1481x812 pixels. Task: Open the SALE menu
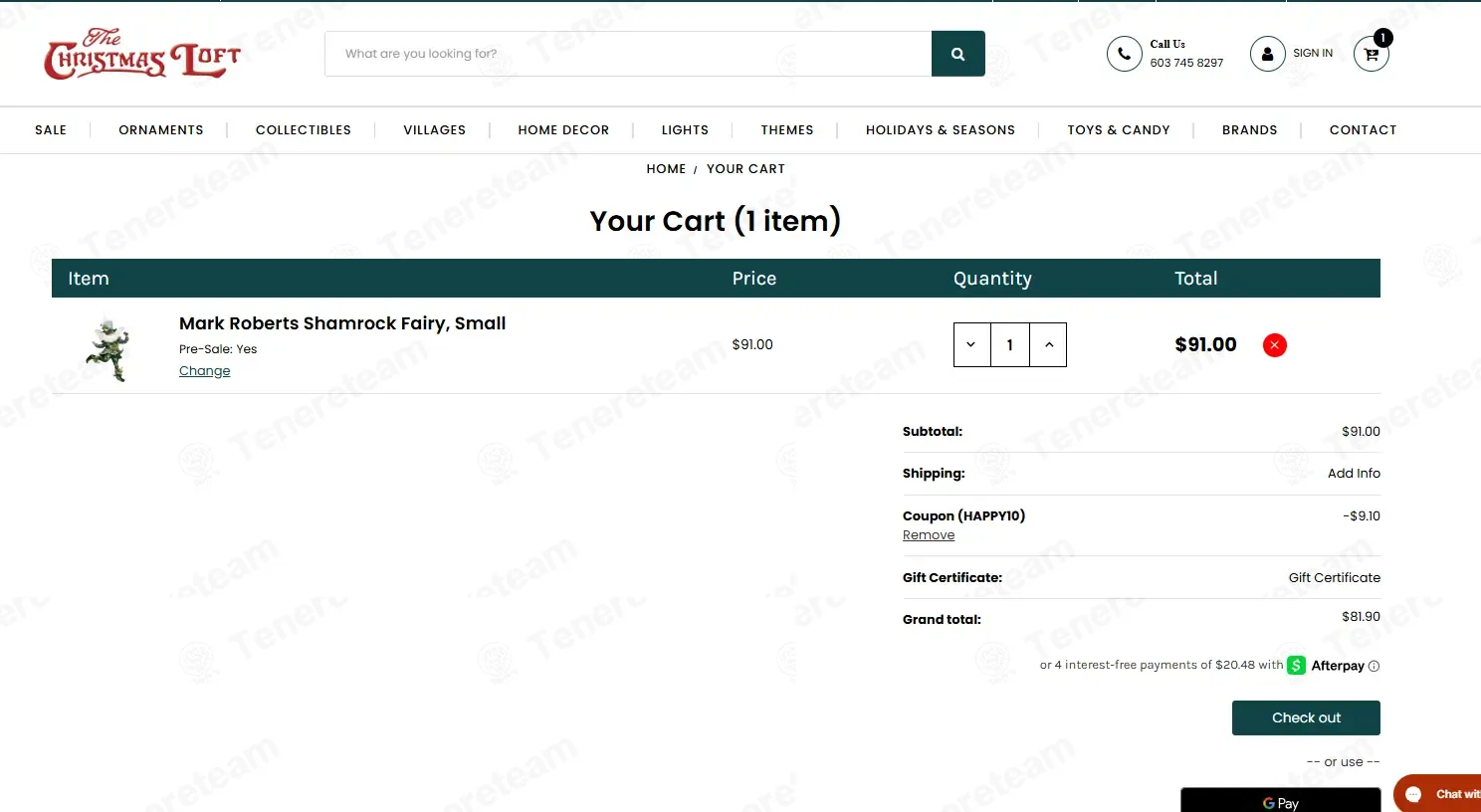point(51,130)
